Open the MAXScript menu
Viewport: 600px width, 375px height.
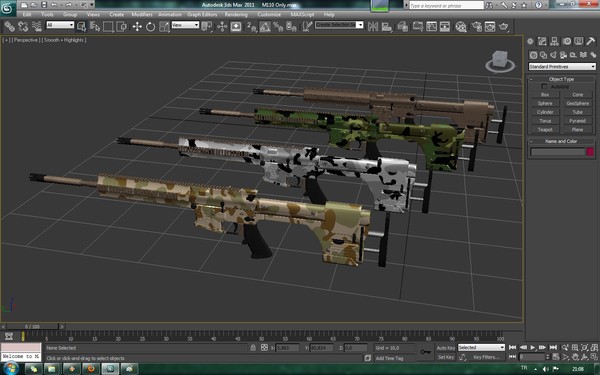[x=302, y=15]
